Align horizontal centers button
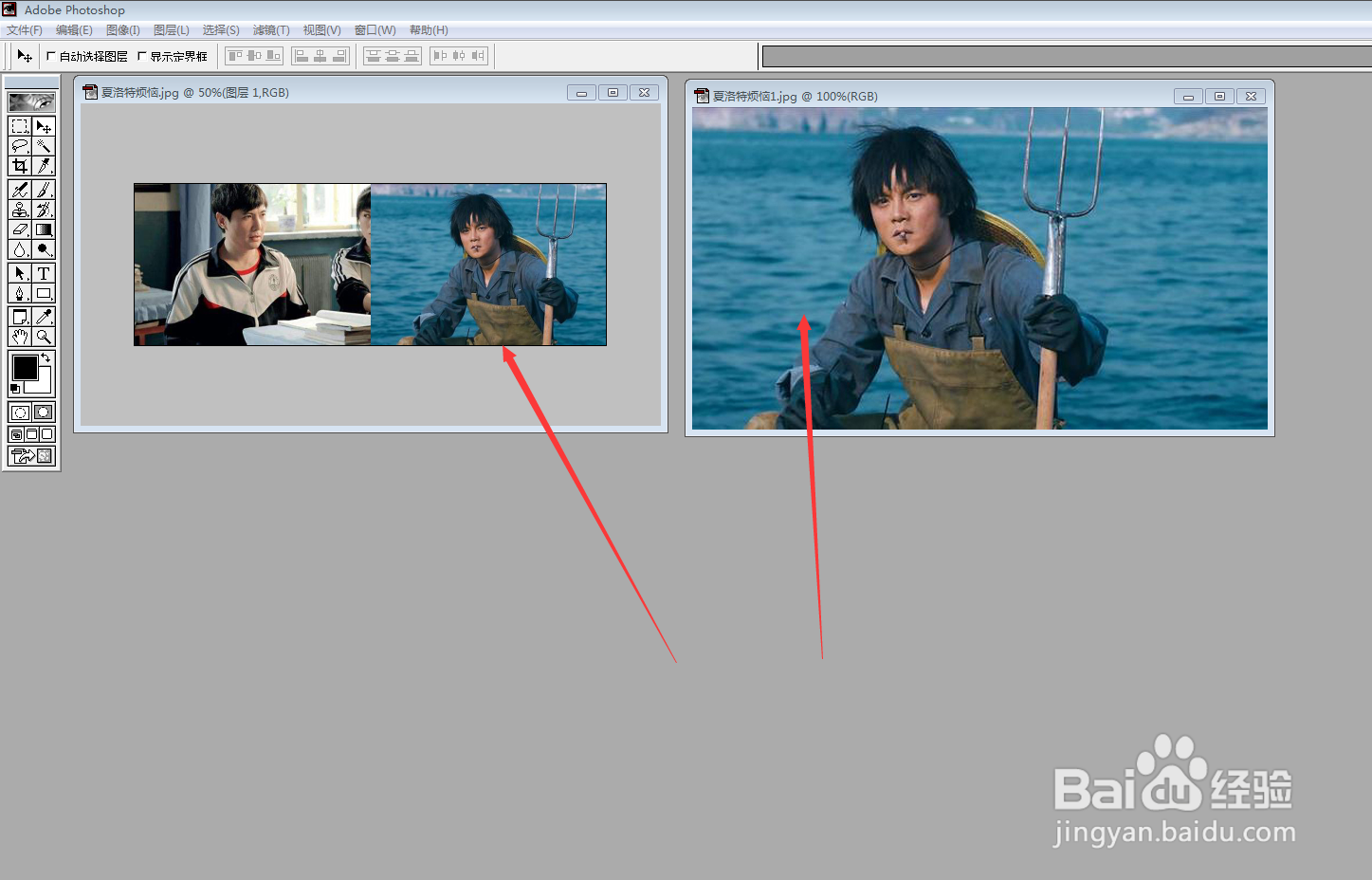 [x=320, y=56]
